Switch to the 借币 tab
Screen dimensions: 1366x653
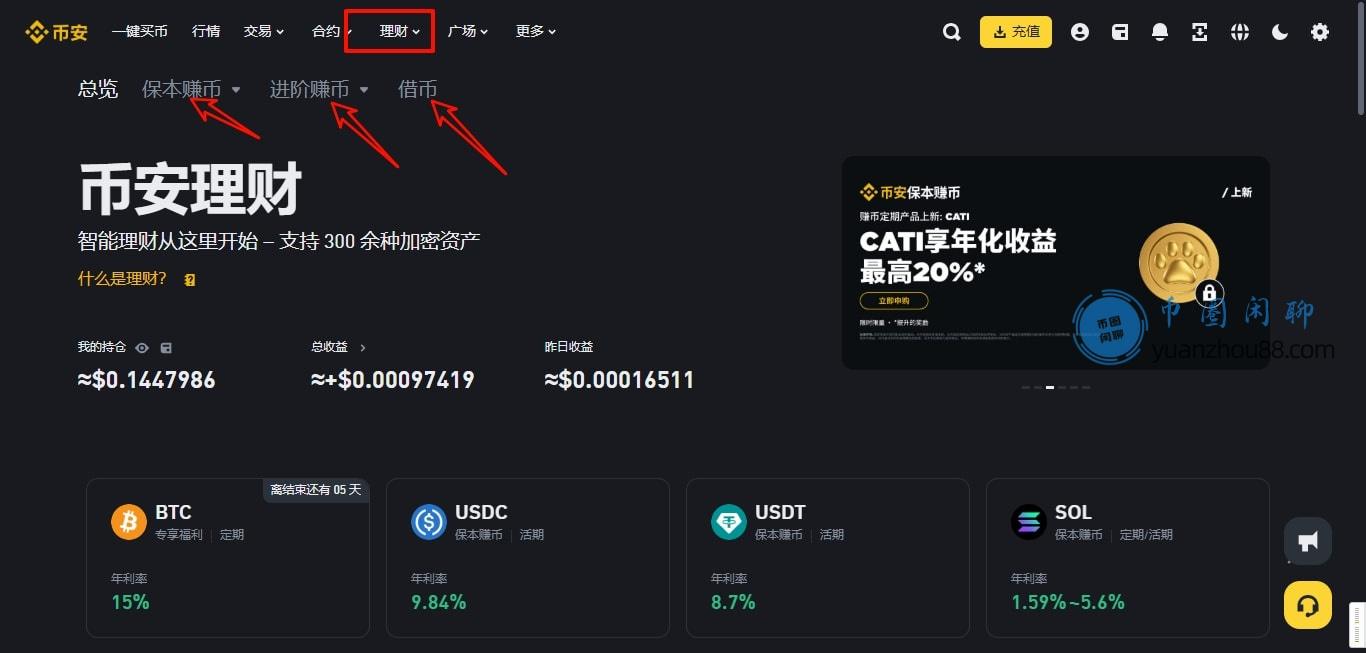(x=417, y=89)
